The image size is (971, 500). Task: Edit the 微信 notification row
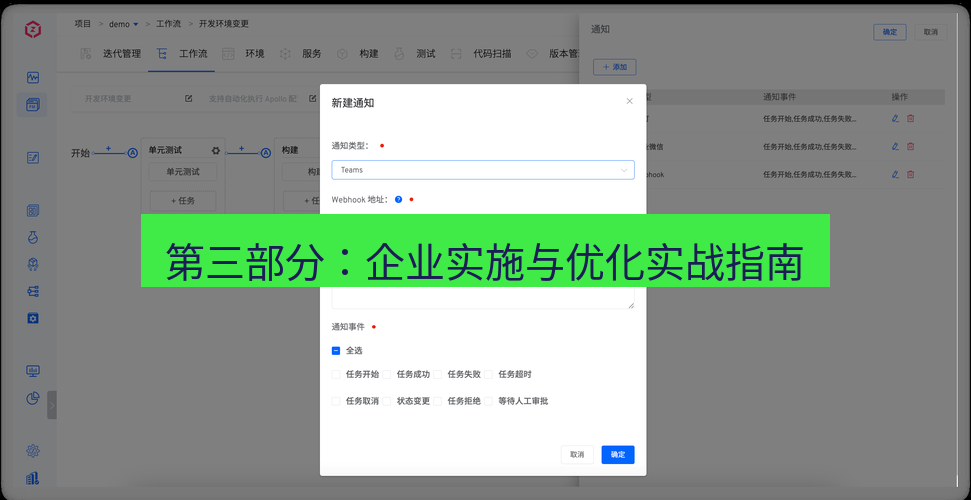click(x=895, y=146)
